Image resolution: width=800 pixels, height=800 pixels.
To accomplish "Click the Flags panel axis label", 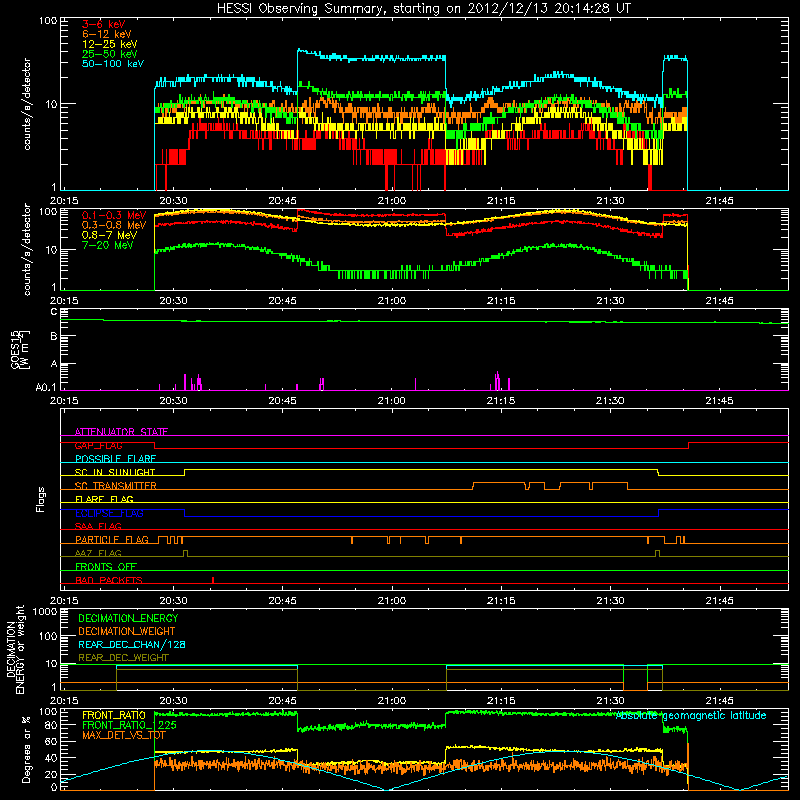I will (41, 499).
